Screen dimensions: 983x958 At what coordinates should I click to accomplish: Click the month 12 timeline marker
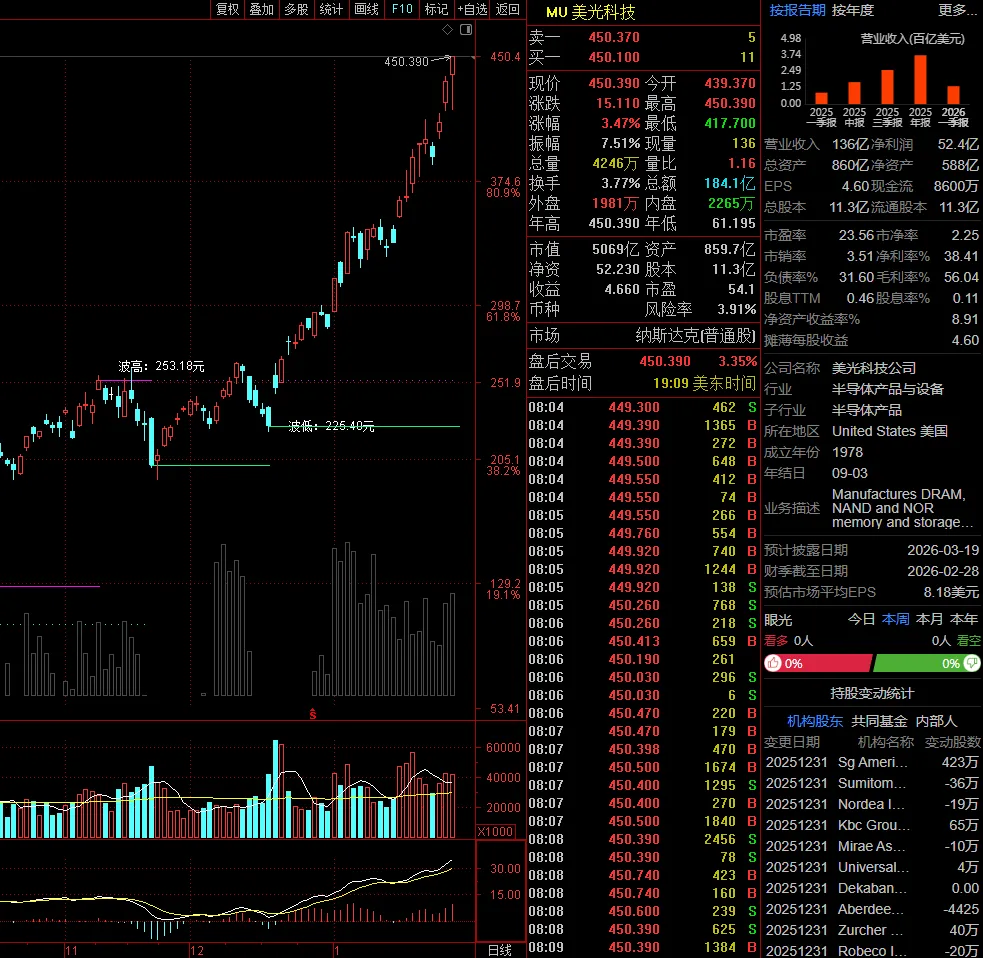point(197,950)
